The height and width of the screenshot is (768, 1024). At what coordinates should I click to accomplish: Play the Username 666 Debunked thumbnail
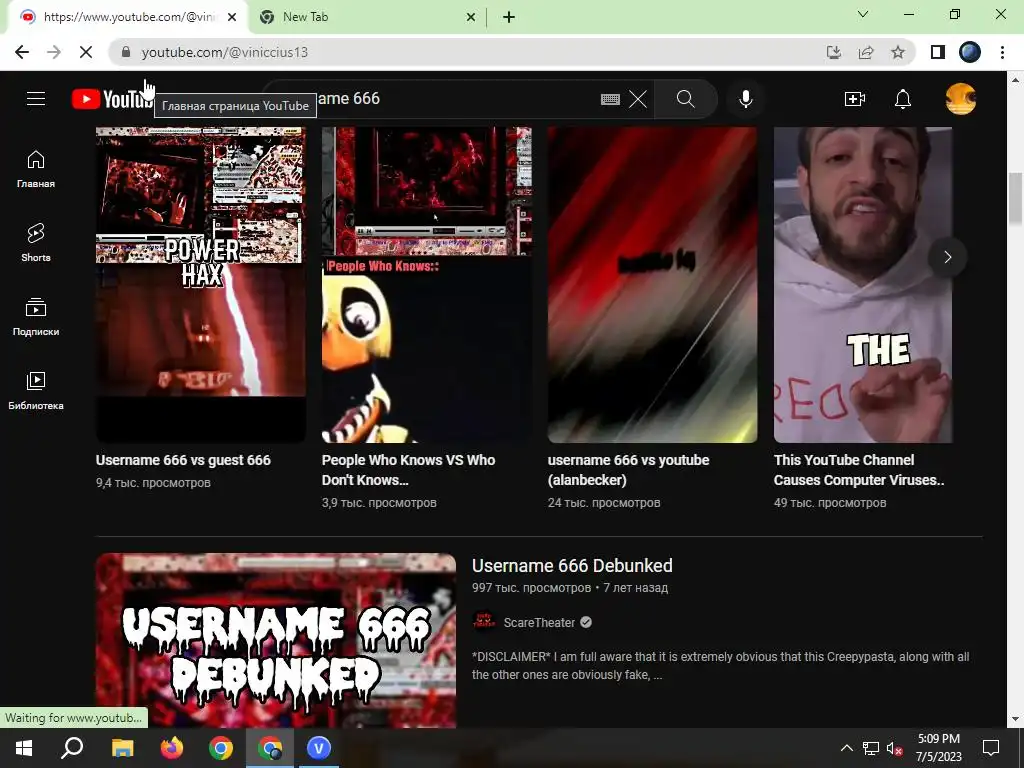[276, 640]
